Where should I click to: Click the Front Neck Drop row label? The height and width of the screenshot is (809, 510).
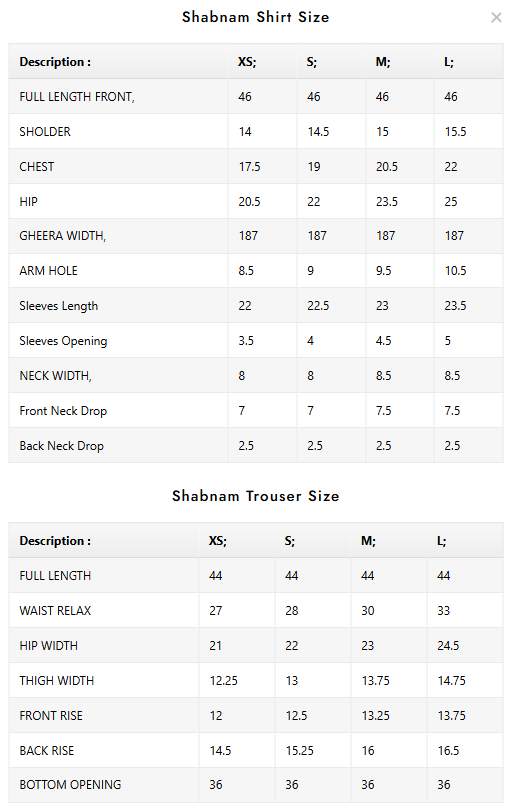pyautogui.click(x=63, y=411)
